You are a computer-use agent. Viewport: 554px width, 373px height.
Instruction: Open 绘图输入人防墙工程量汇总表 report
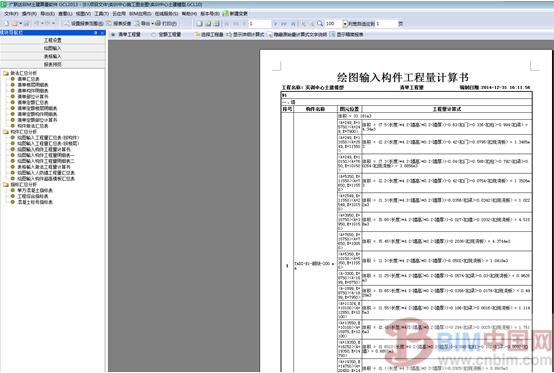click(46, 173)
